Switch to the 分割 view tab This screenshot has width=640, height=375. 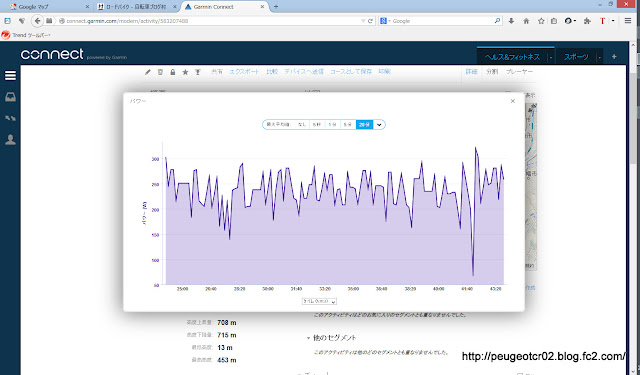click(x=492, y=72)
